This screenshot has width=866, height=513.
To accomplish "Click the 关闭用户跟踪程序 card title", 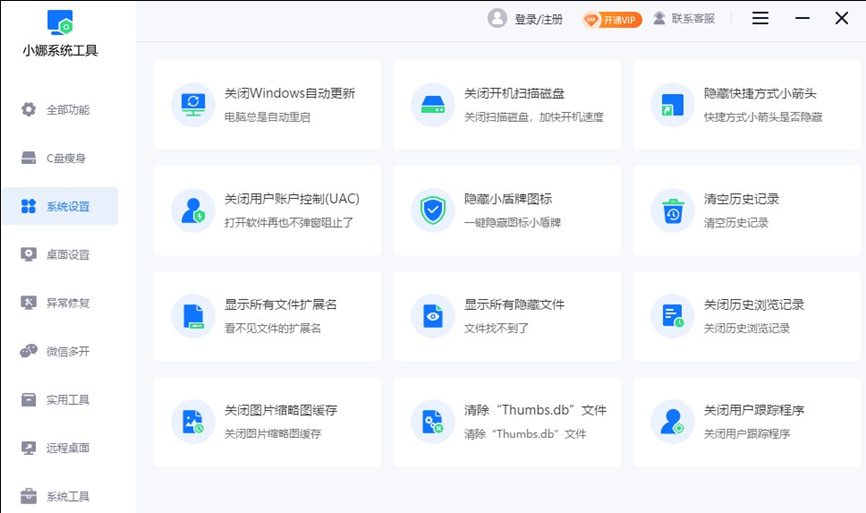I will [753, 410].
